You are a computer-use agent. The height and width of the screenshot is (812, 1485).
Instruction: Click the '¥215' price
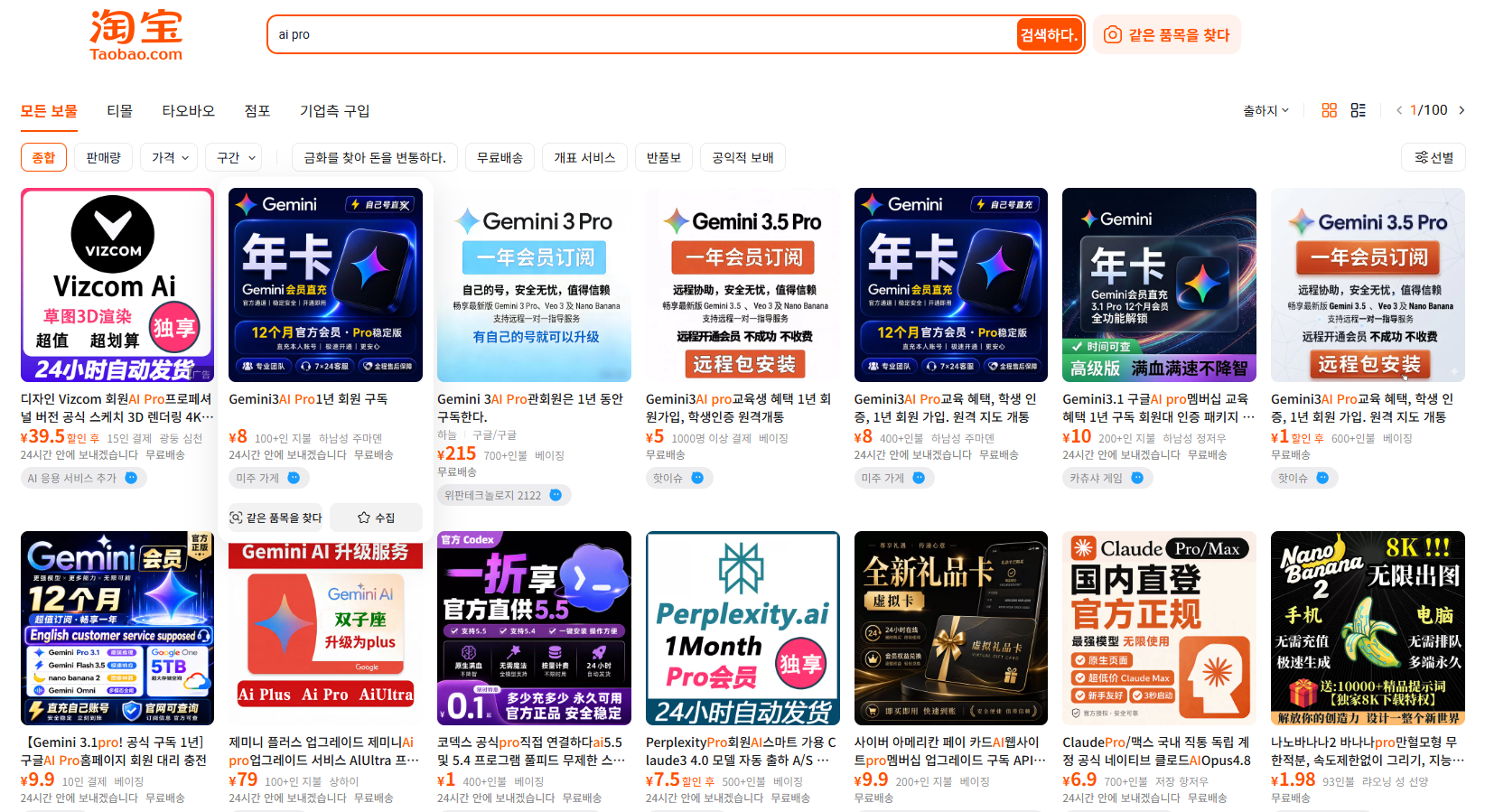[457, 453]
